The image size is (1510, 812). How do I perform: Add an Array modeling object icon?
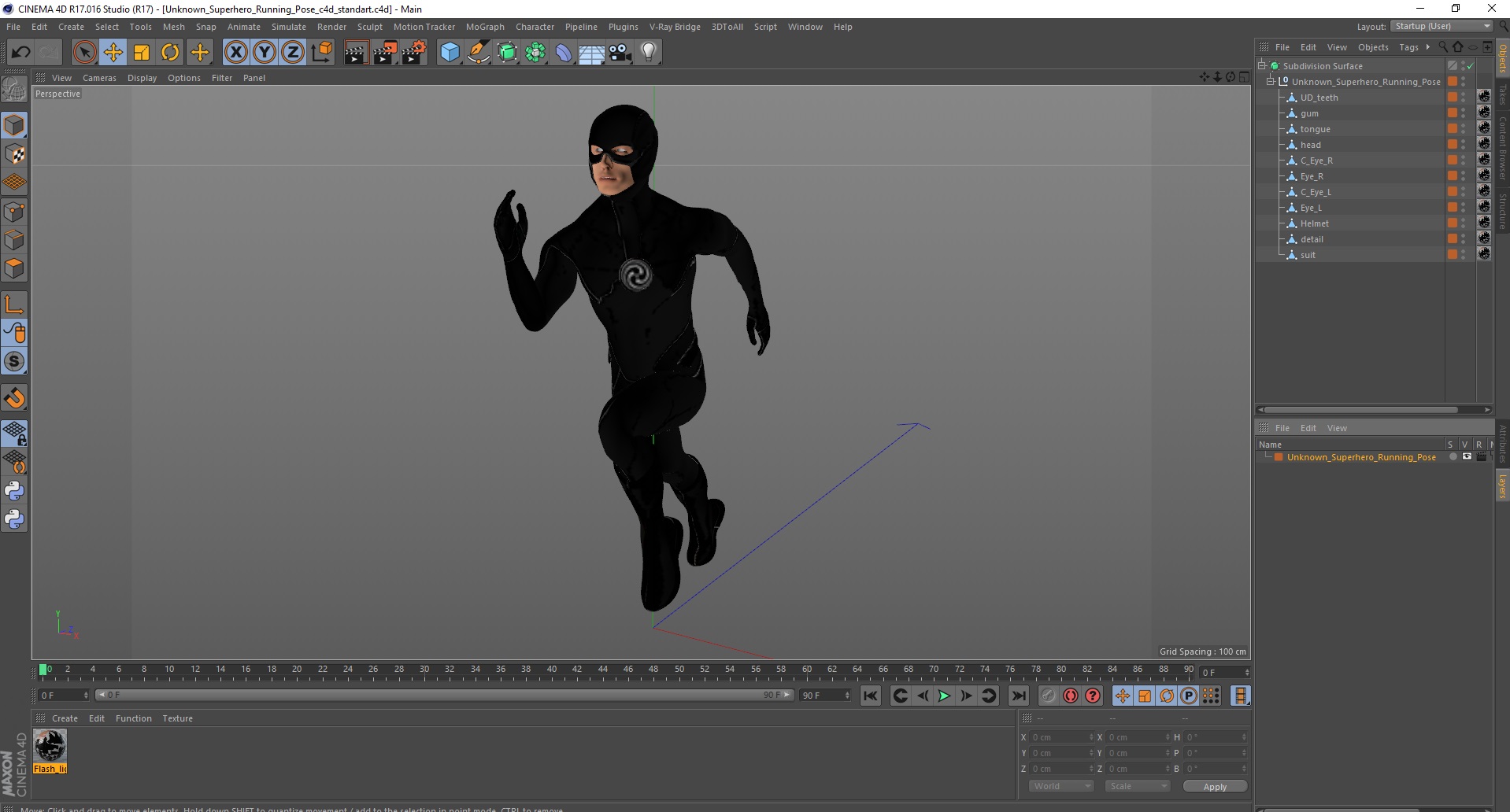[x=535, y=53]
